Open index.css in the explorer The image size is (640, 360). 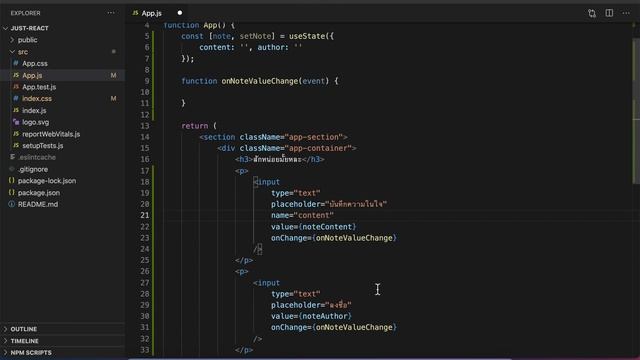[37, 98]
